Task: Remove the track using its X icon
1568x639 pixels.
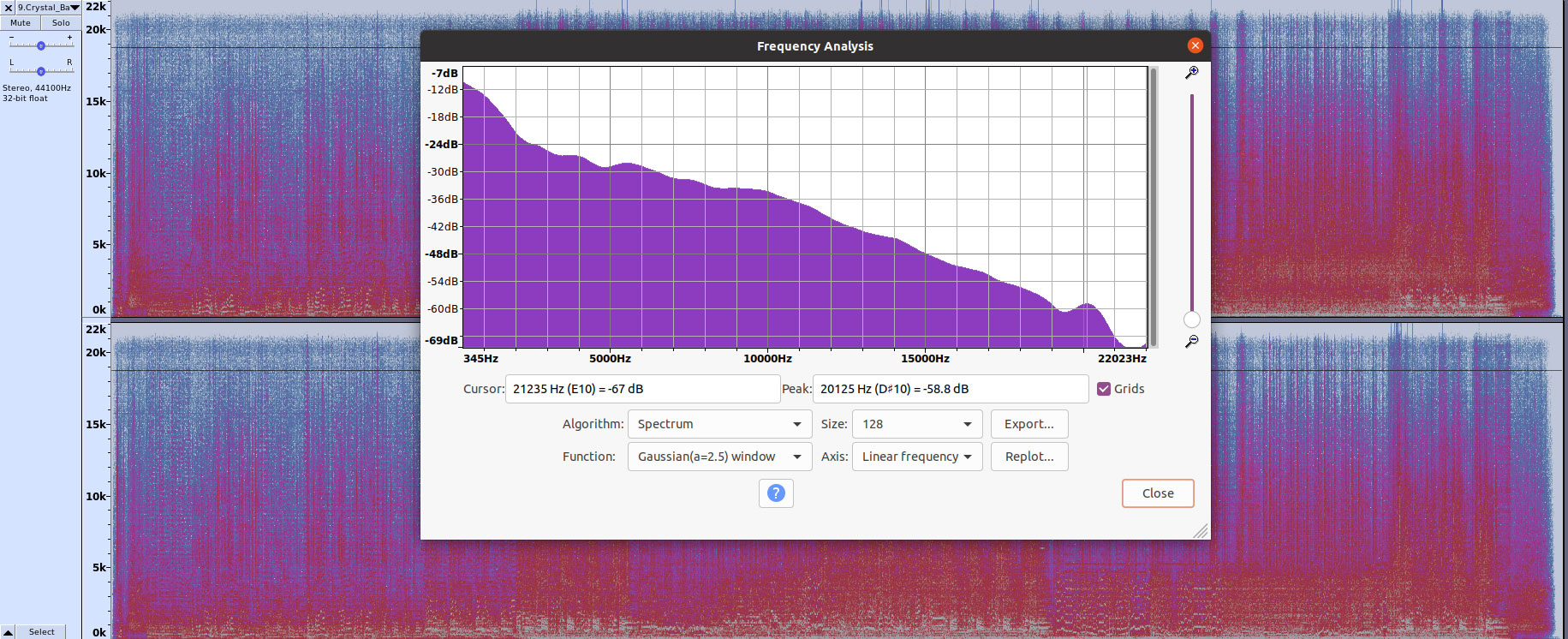Action: click(9, 8)
